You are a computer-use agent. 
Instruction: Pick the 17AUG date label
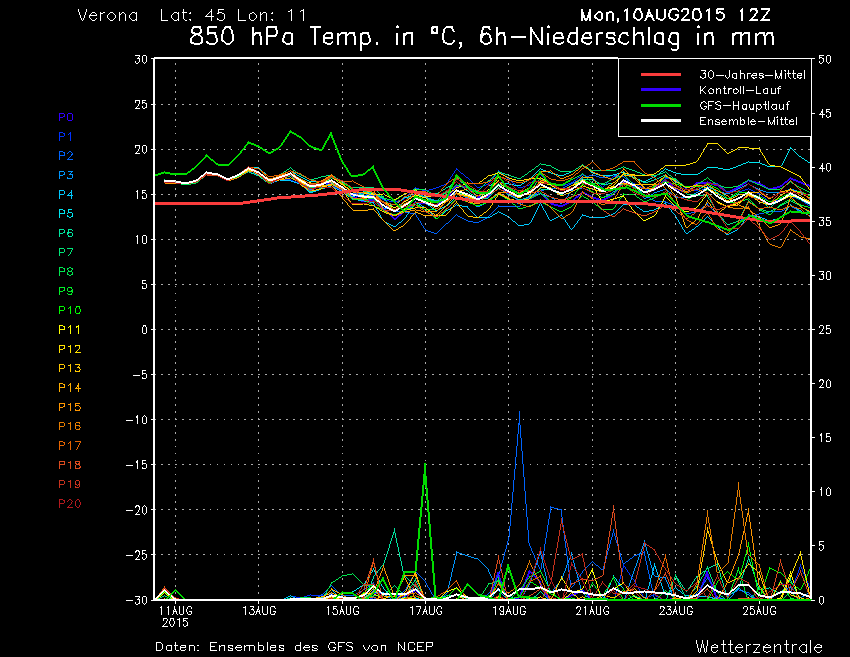(x=426, y=611)
